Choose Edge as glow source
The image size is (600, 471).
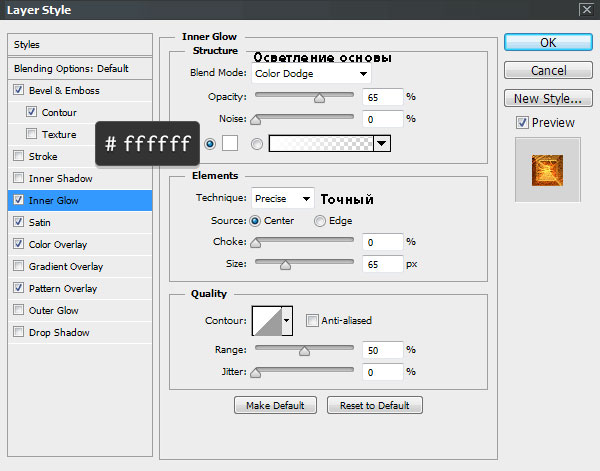coord(320,221)
